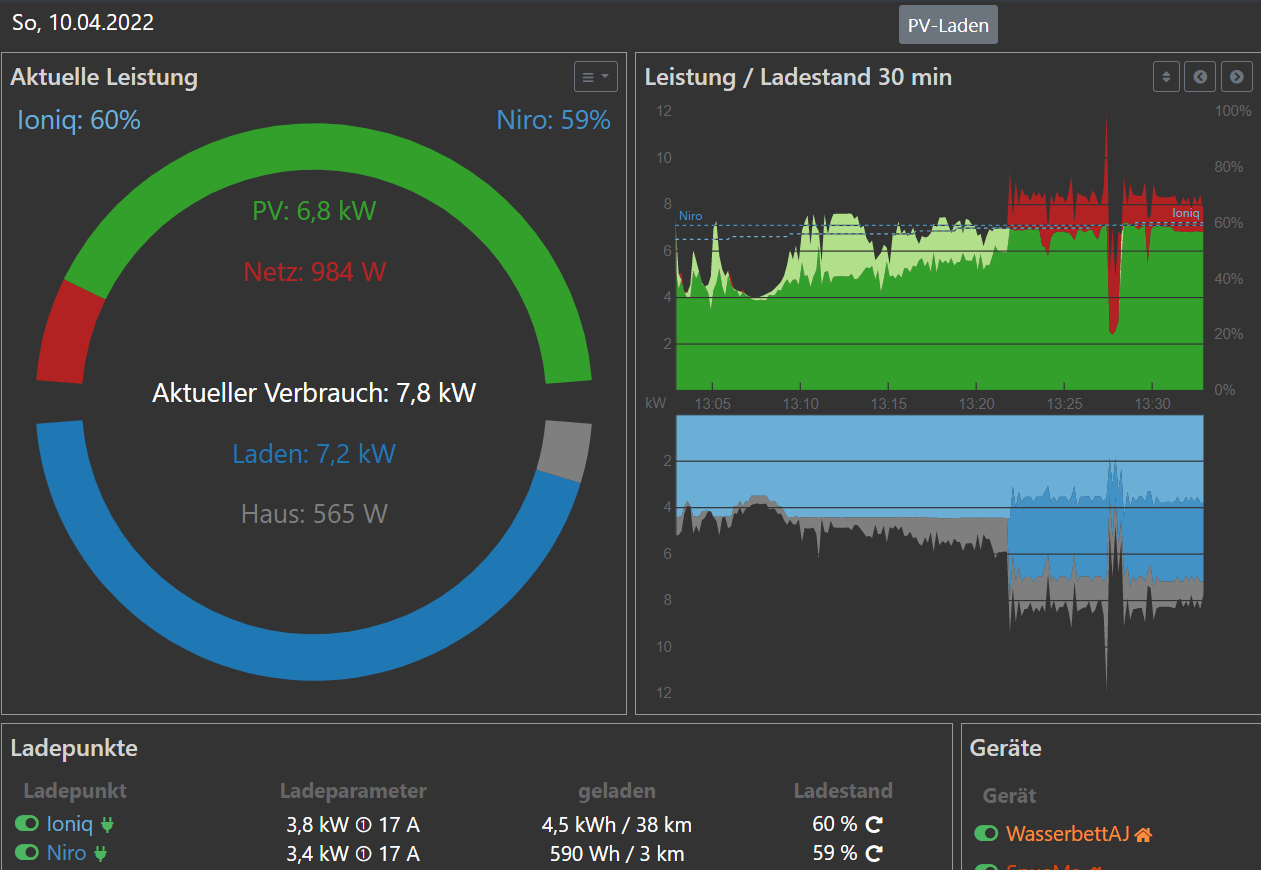
Task: Click the 'Haus: 565 W' value
Action: click(x=314, y=514)
